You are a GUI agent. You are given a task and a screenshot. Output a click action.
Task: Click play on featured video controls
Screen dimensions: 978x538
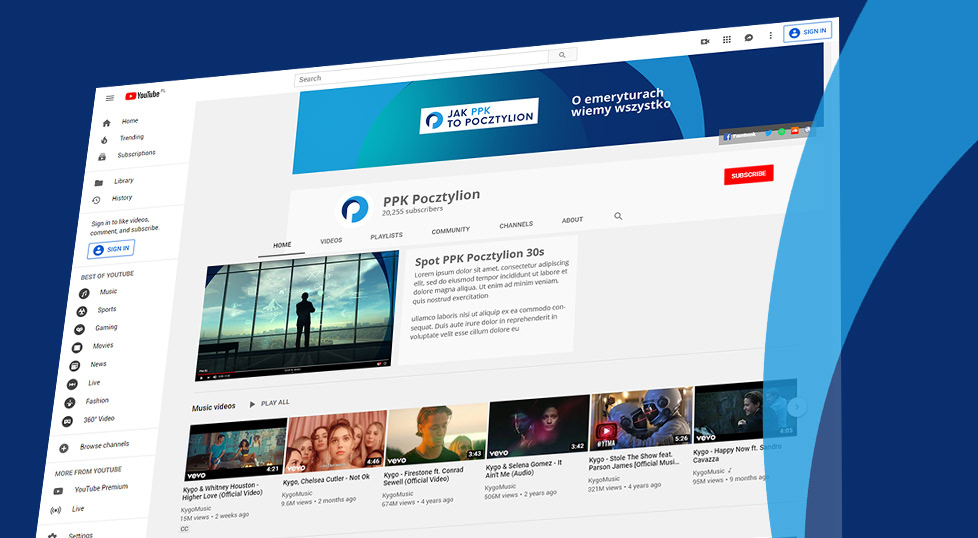click(201, 378)
